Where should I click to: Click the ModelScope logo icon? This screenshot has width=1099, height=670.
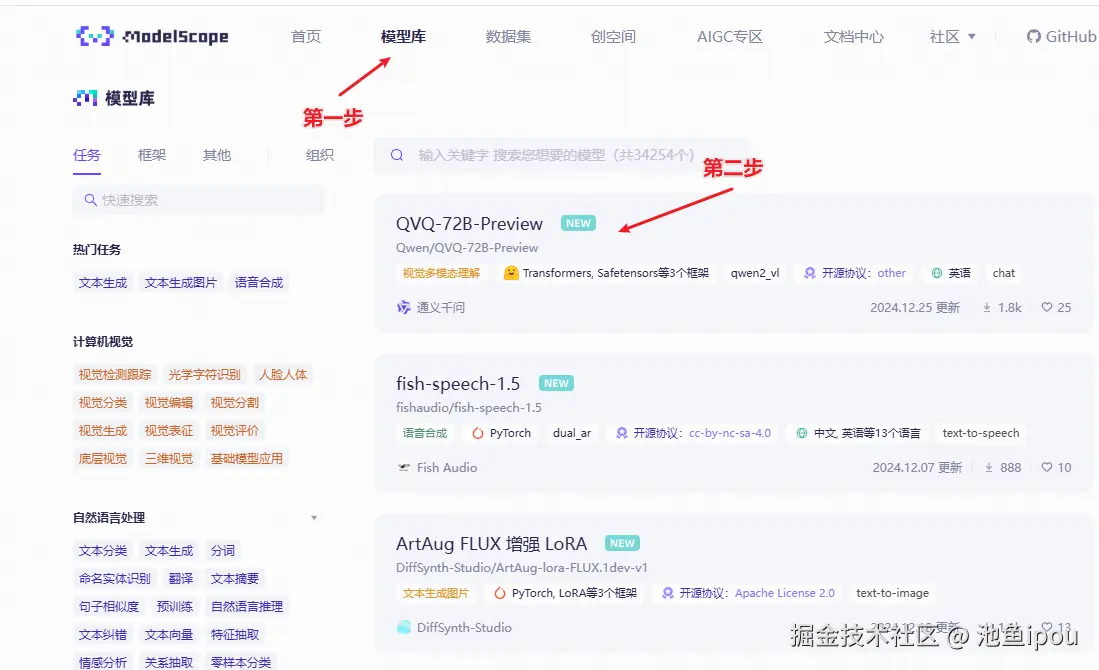pyautogui.click(x=95, y=36)
